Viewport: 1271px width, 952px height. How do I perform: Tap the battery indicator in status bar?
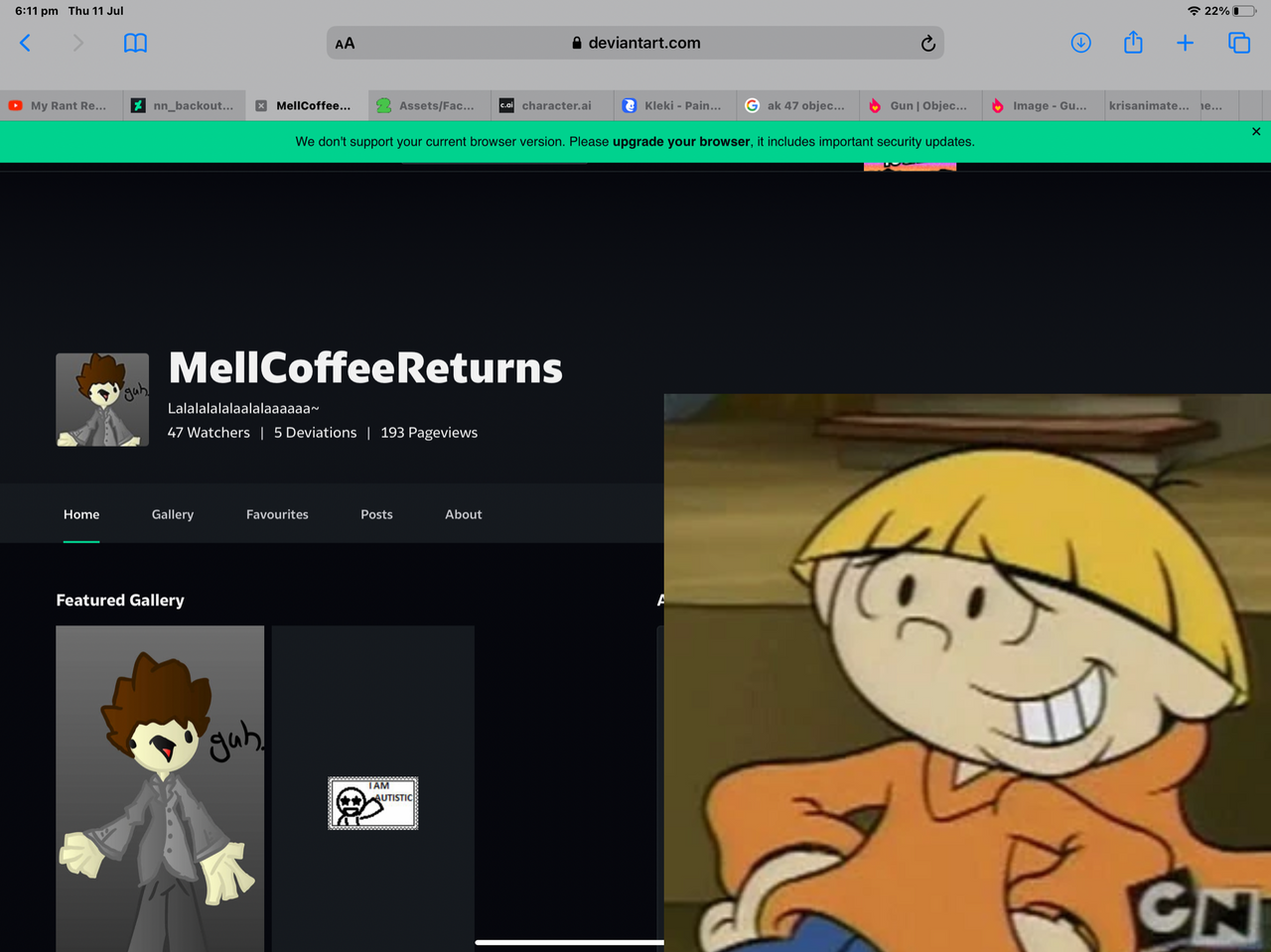1244,11
